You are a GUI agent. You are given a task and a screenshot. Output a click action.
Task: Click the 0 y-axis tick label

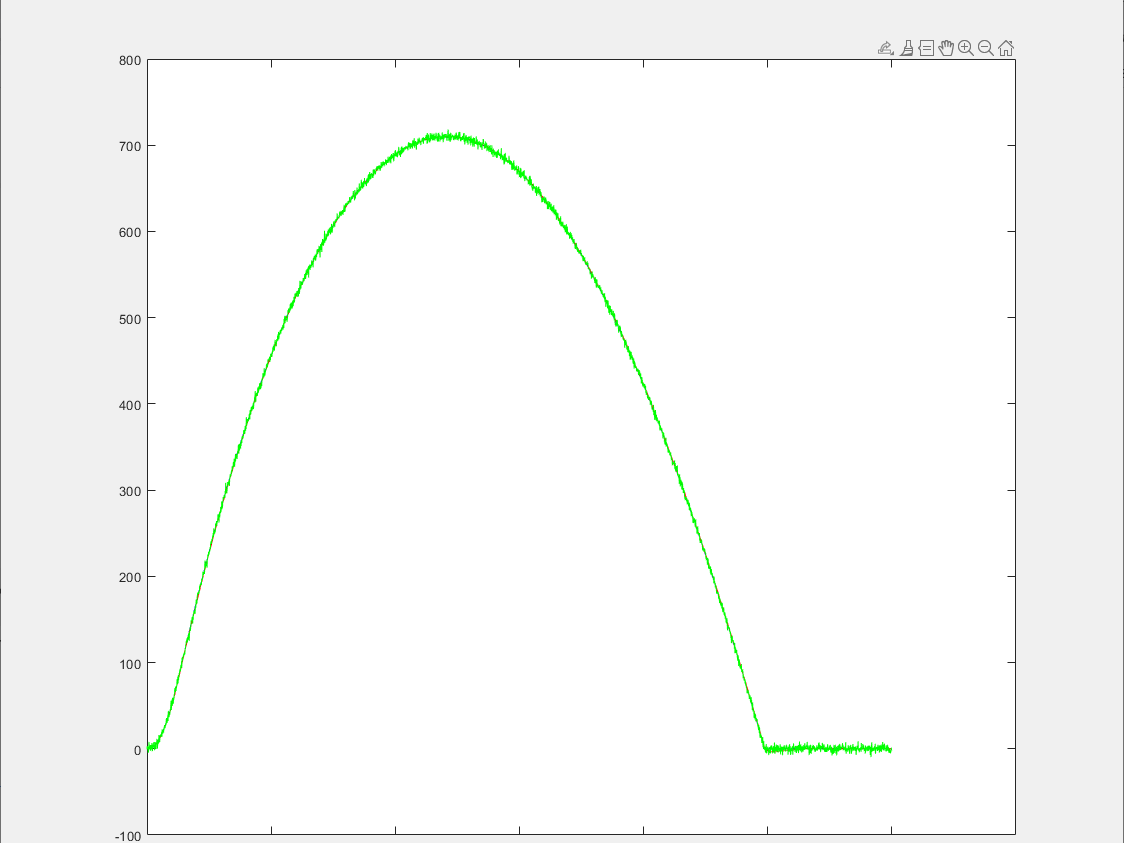pyautogui.click(x=137, y=749)
